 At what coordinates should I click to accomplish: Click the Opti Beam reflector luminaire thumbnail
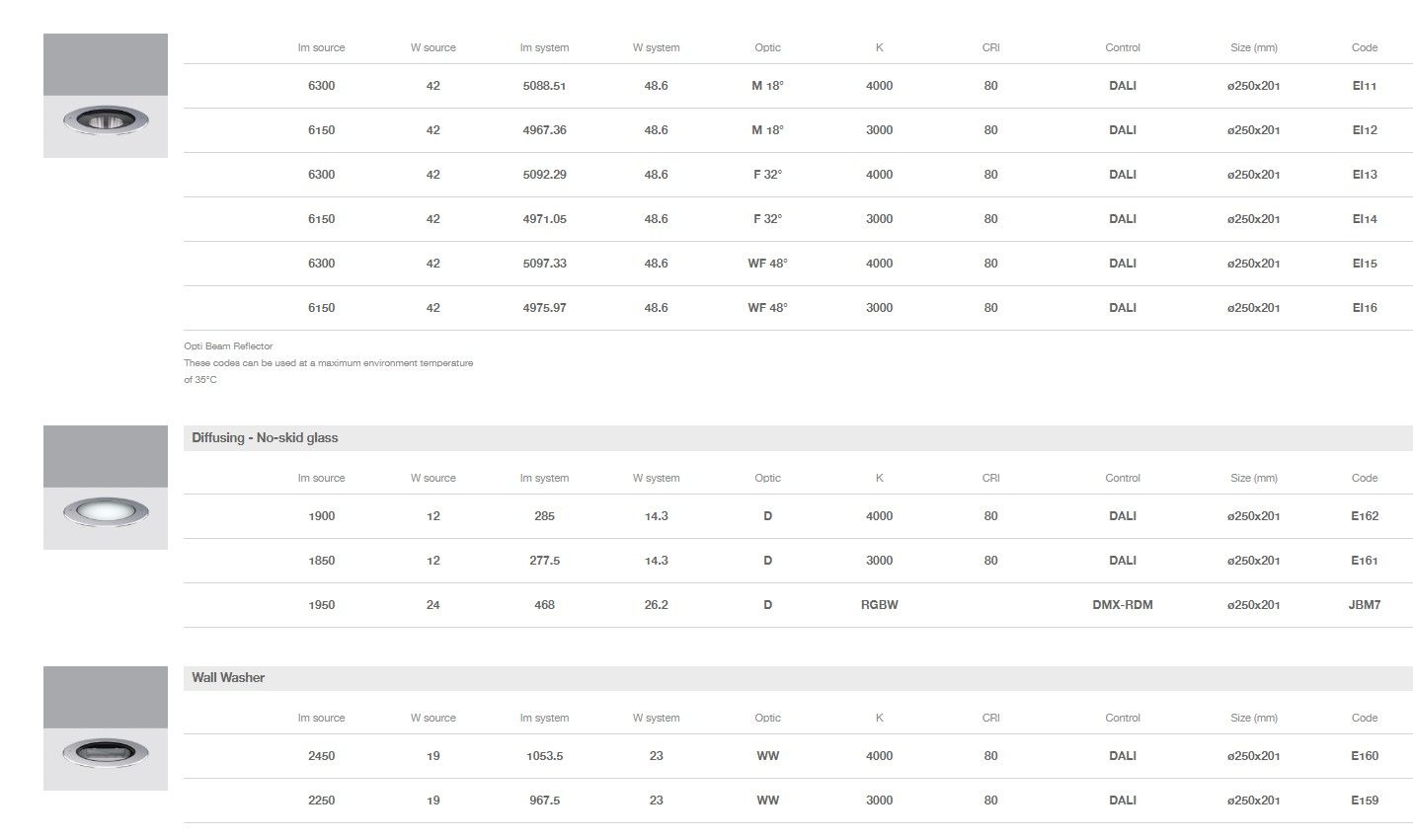[x=106, y=96]
